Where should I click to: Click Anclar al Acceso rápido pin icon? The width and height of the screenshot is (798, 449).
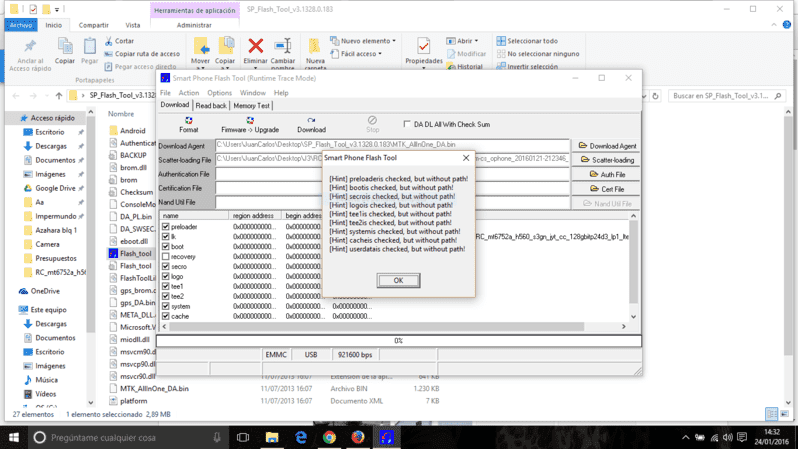point(30,46)
